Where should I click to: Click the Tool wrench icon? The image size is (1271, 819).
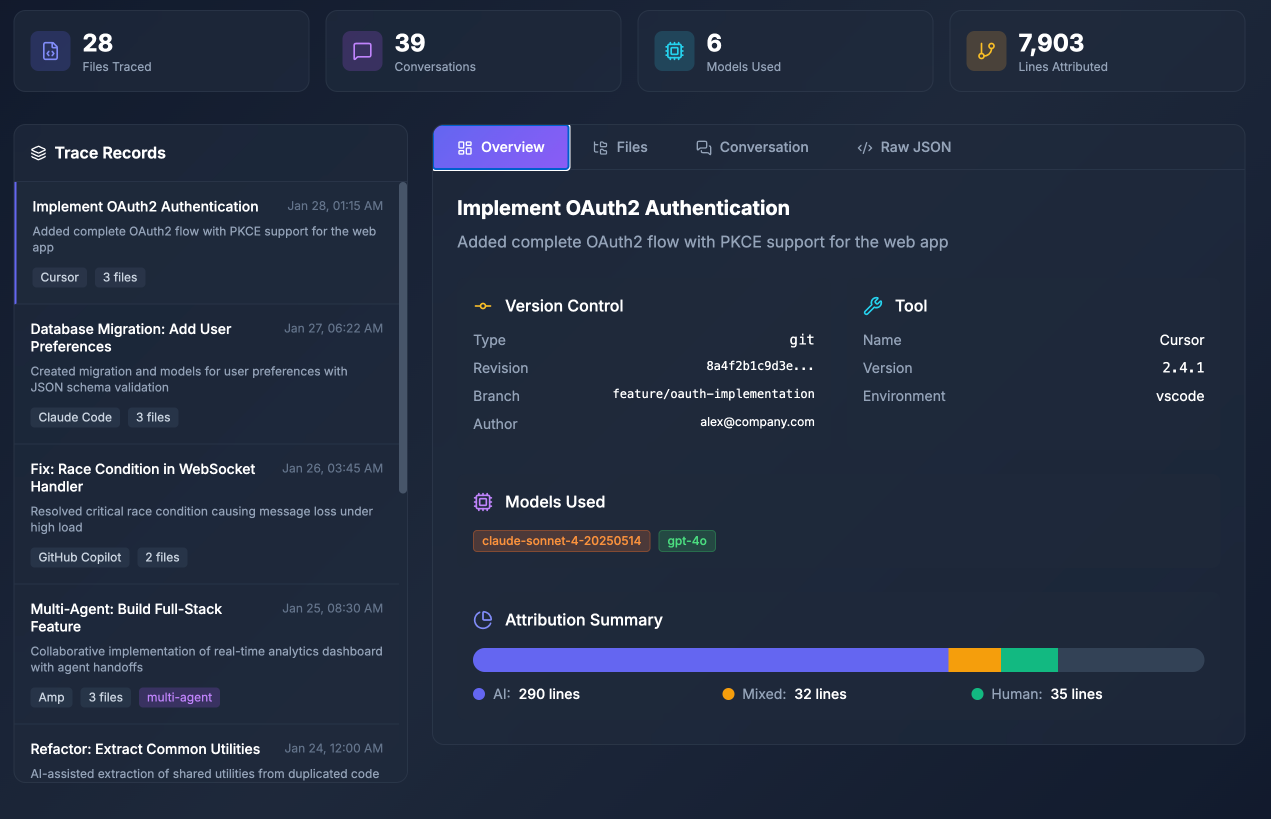coord(873,306)
